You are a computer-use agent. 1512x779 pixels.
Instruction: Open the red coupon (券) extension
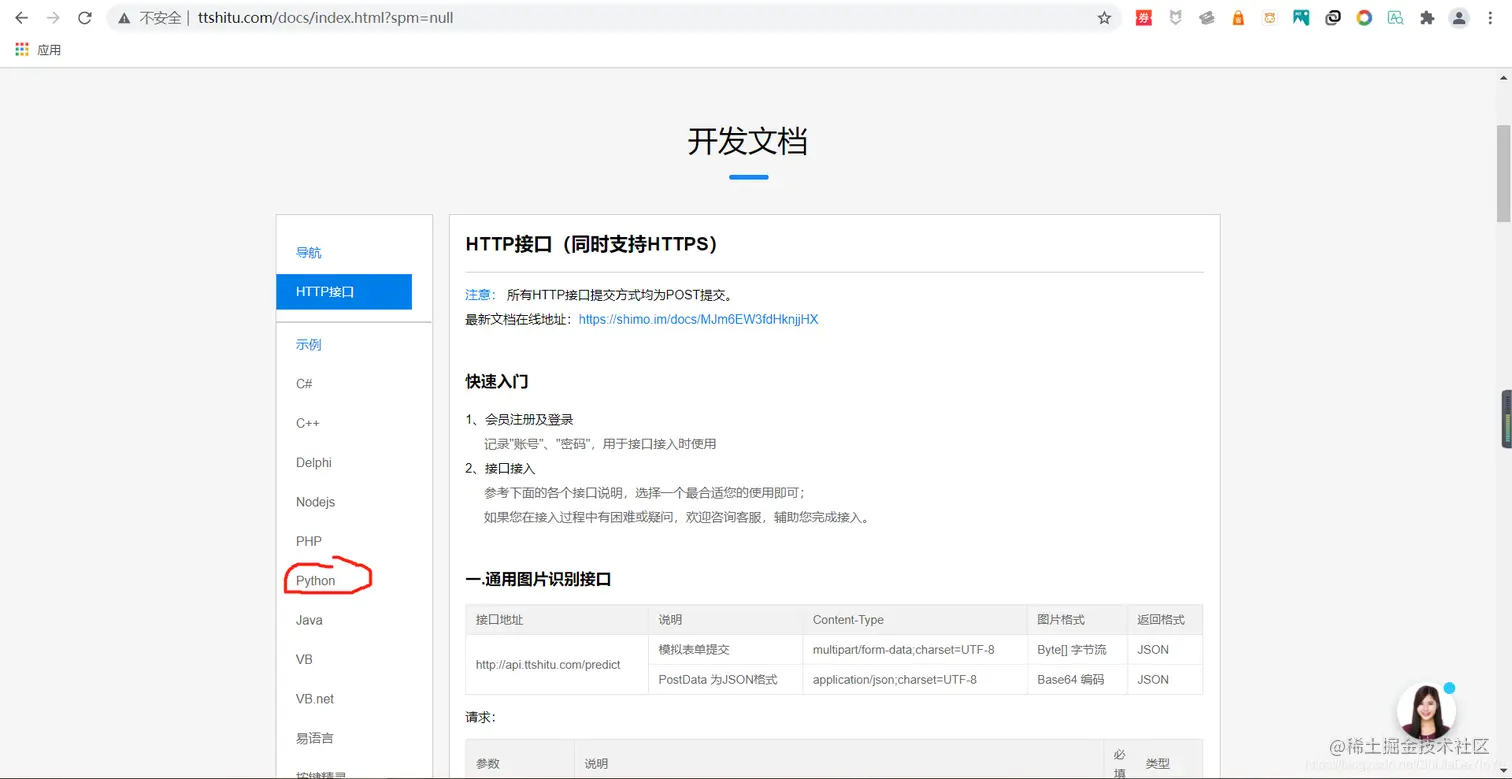[1143, 17]
